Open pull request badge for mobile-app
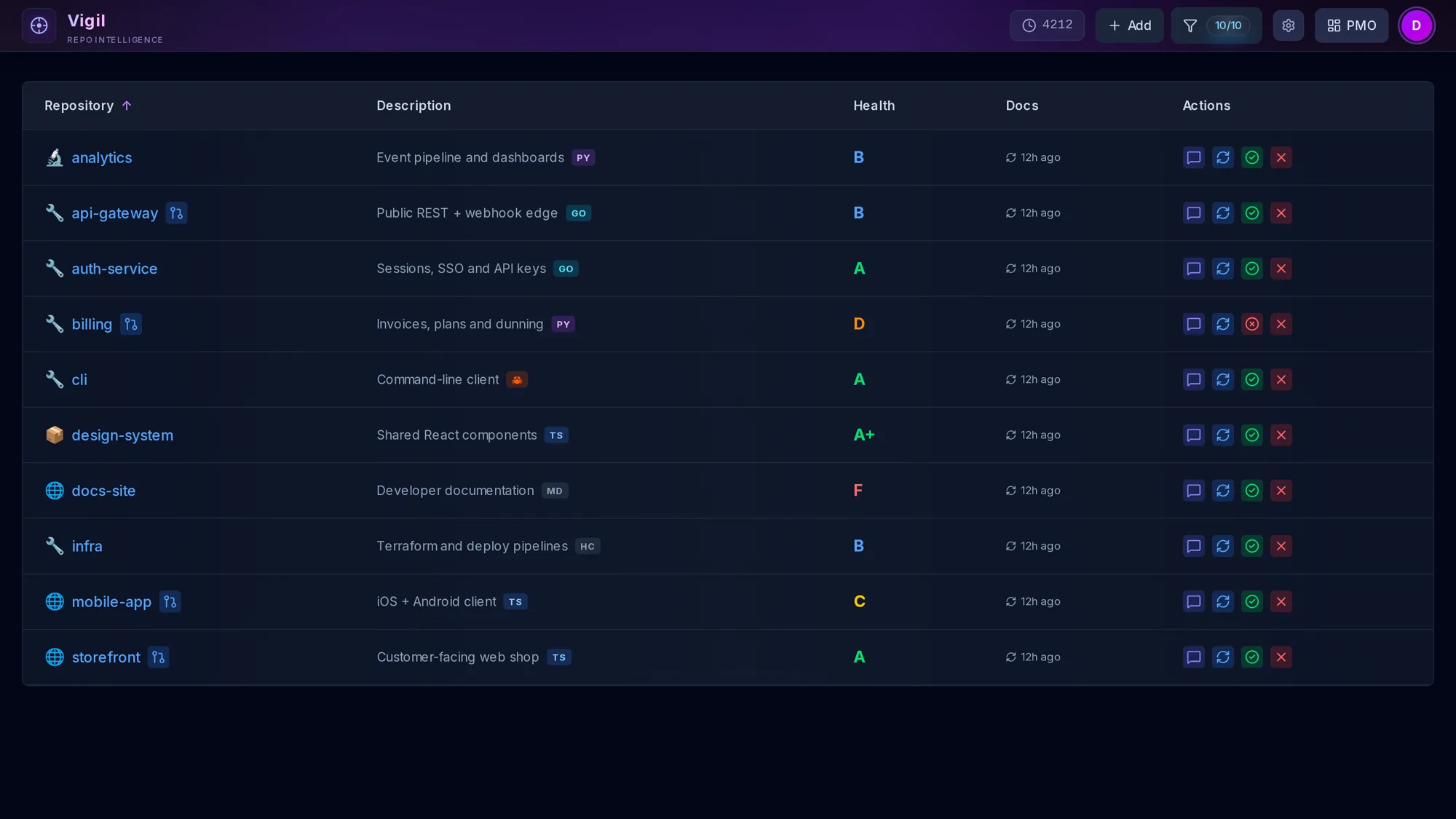This screenshot has height=819, width=1456. [x=170, y=601]
